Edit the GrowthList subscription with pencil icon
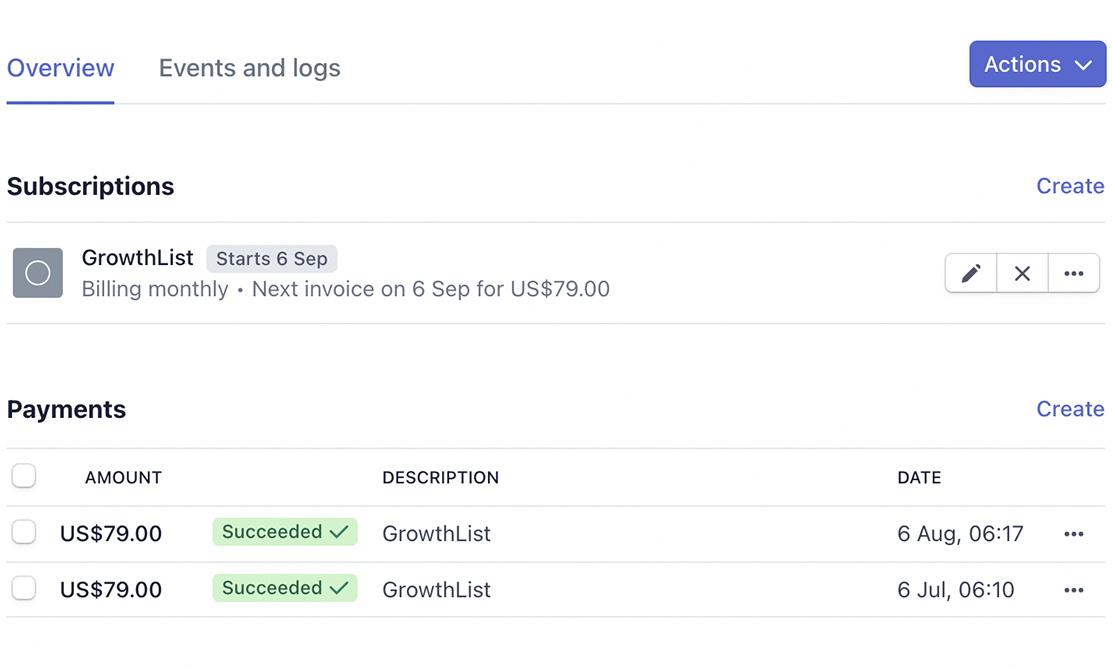1112x669 pixels. click(x=971, y=273)
